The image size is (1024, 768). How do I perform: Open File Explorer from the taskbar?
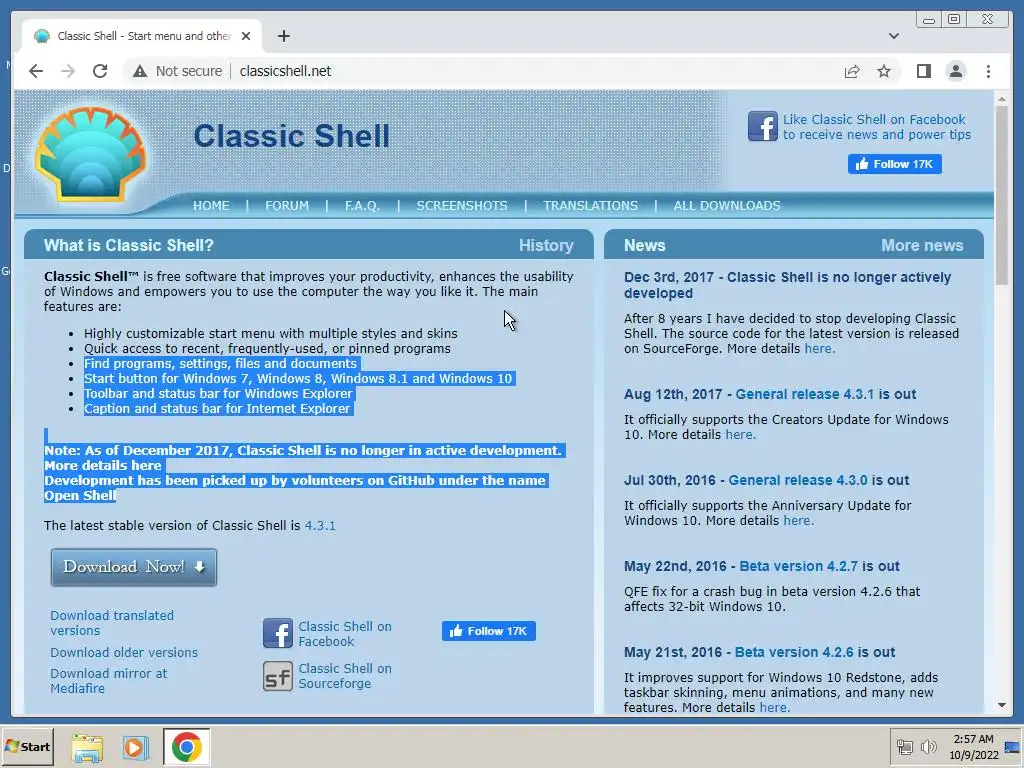(87, 747)
